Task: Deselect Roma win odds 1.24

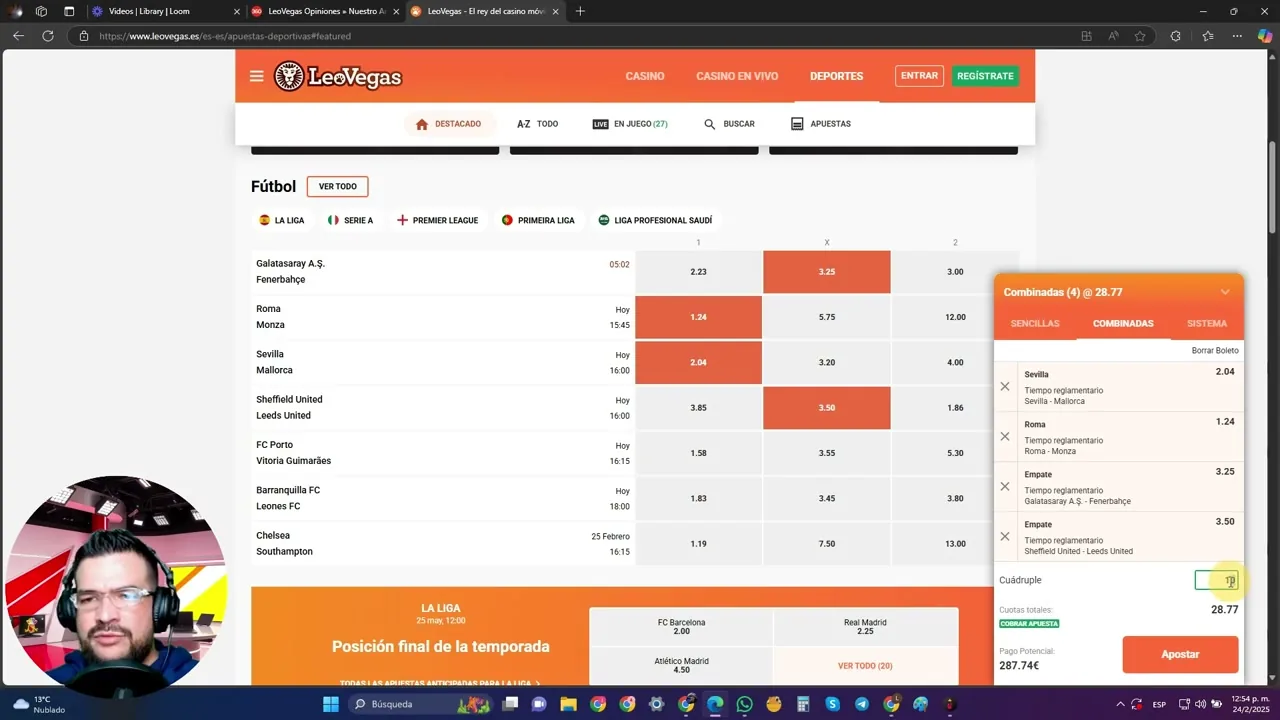Action: tap(698, 317)
